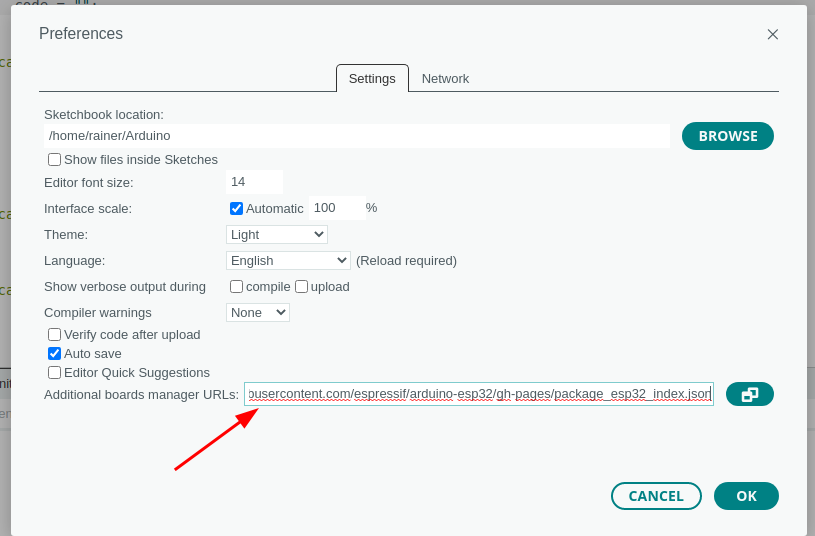Open the Compiler warnings dropdown
Screen dimensions: 815x536
click(257, 313)
